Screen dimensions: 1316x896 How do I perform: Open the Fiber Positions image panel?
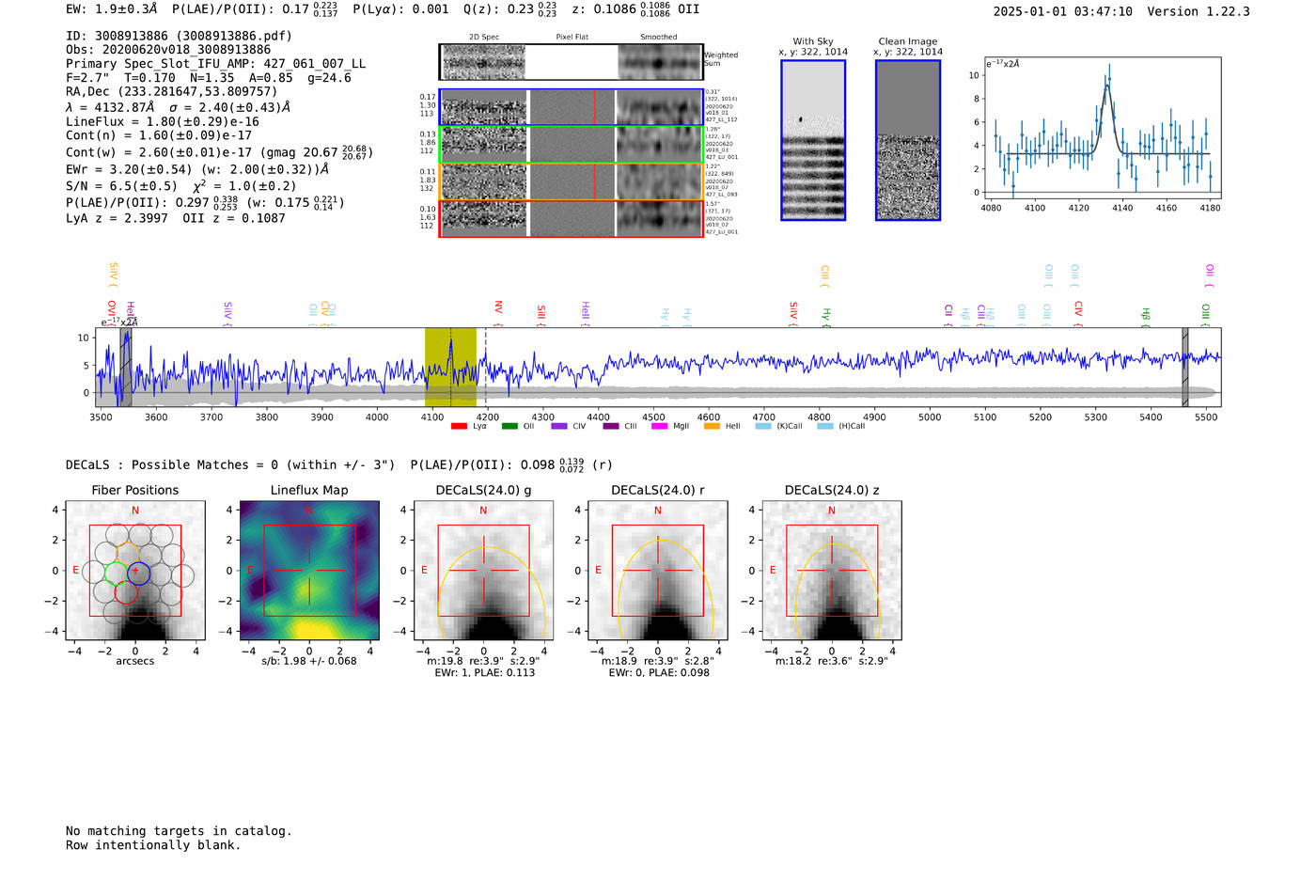pos(135,571)
